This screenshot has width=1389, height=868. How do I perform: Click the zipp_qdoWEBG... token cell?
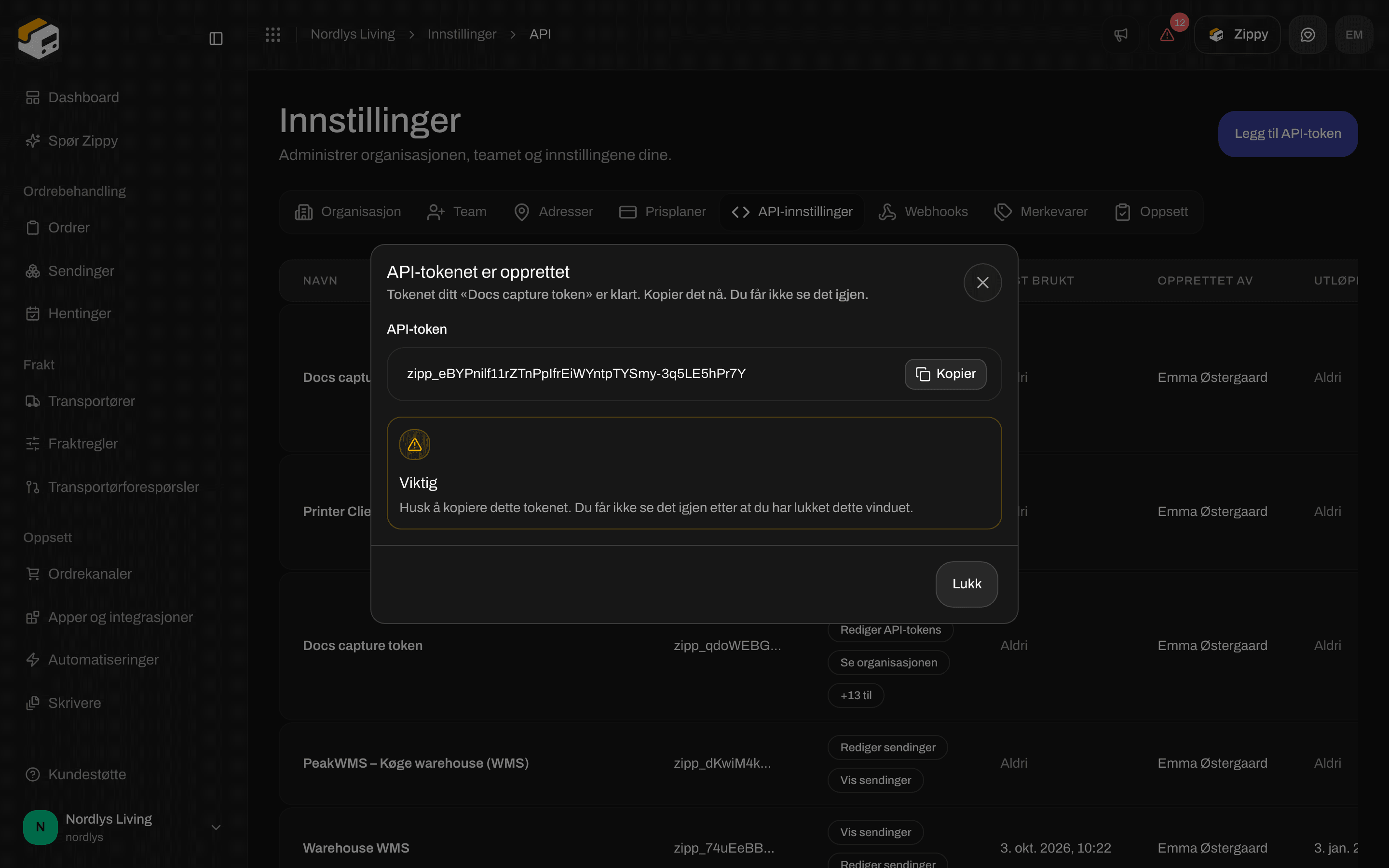tap(727, 646)
